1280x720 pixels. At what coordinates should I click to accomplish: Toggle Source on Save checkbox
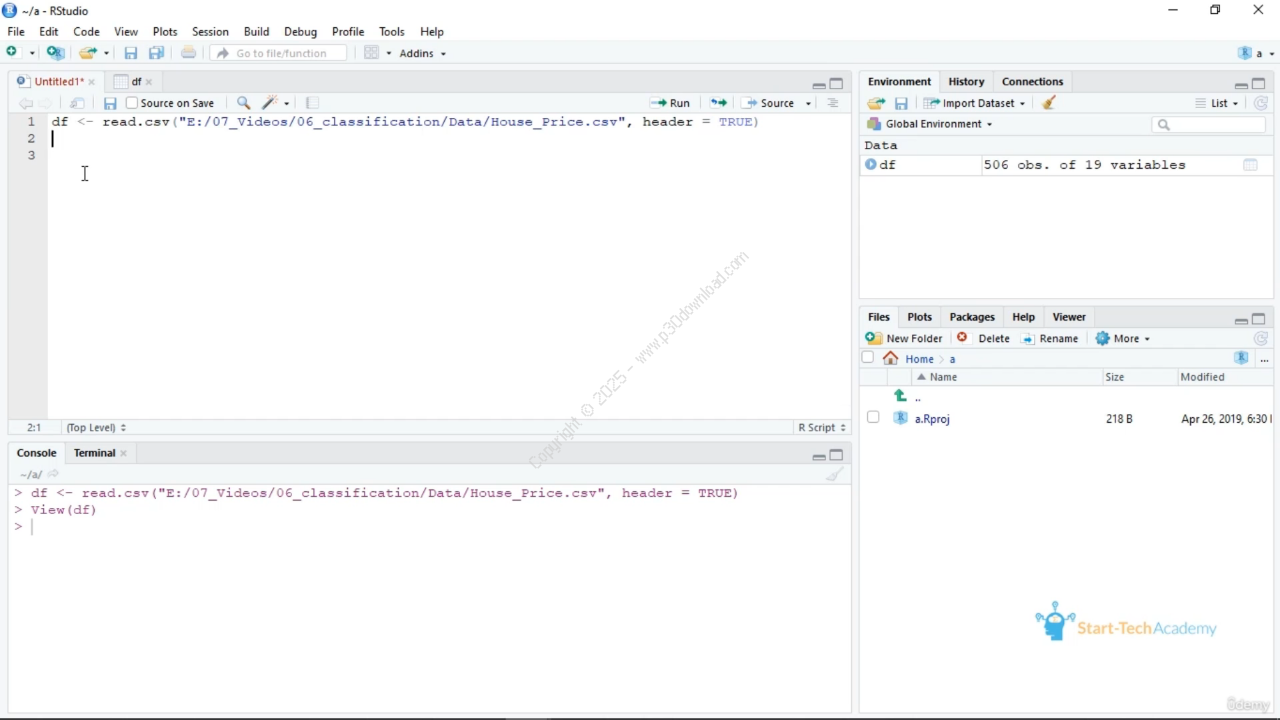pyautogui.click(x=132, y=103)
